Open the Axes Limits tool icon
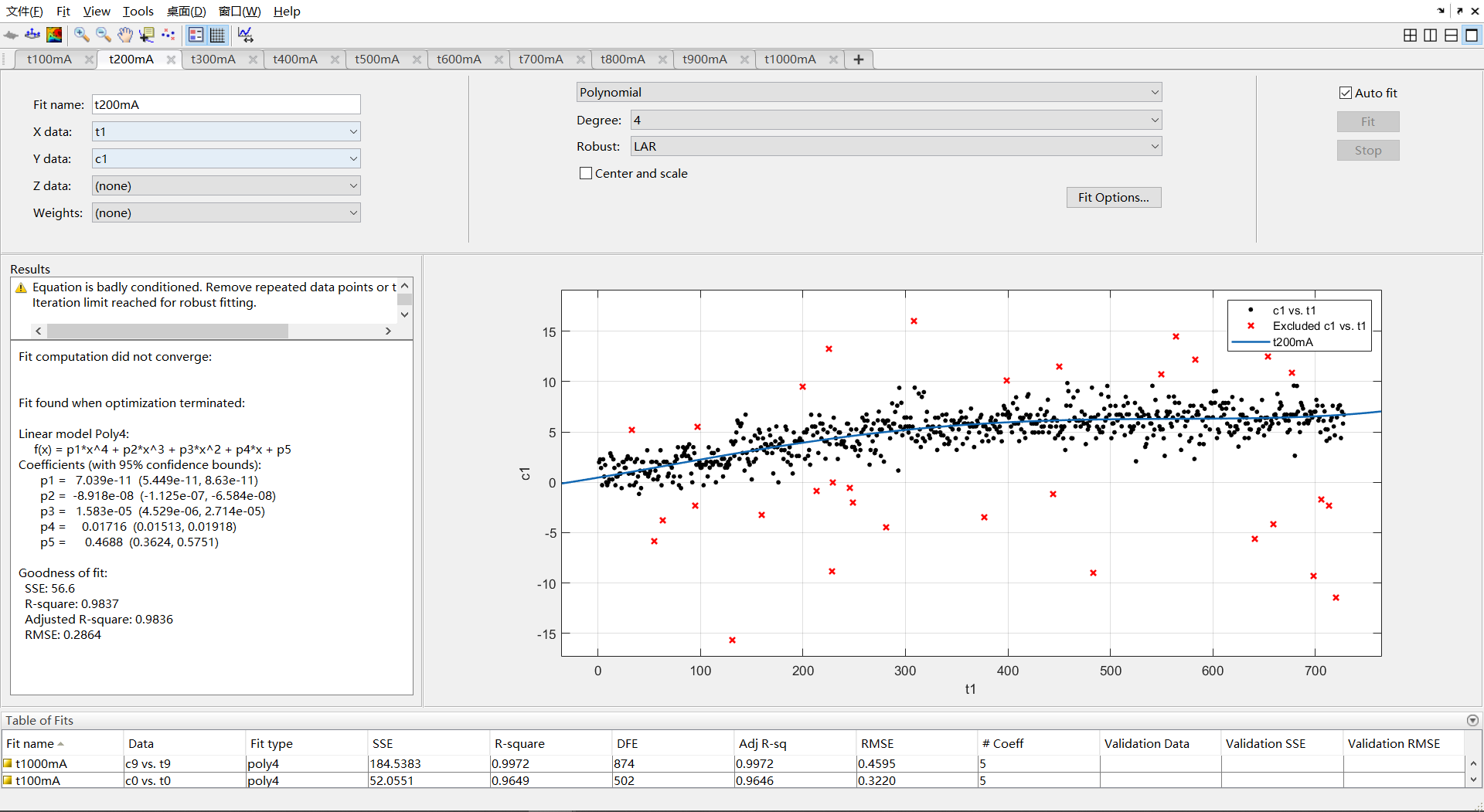Screen dimensions: 1484x812 [x=245, y=35]
